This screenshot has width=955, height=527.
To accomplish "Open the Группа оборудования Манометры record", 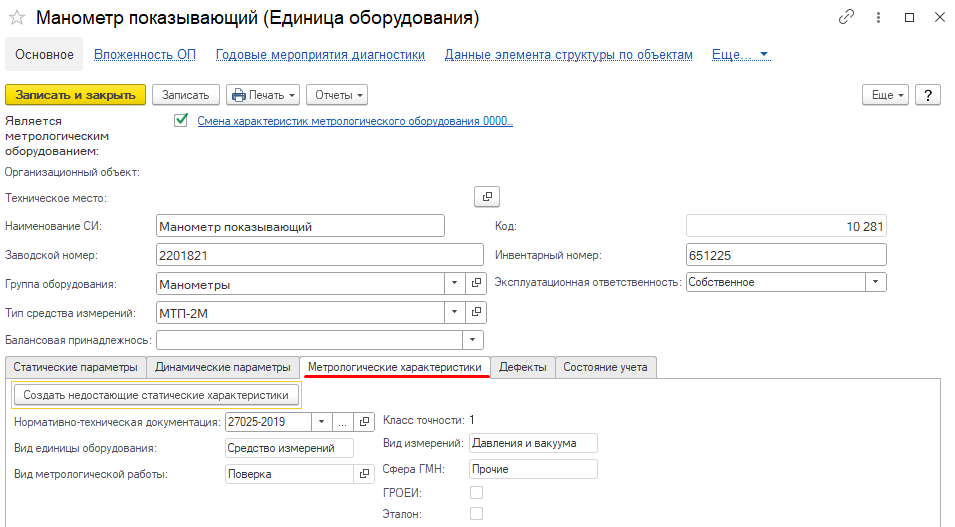I will click(x=477, y=284).
